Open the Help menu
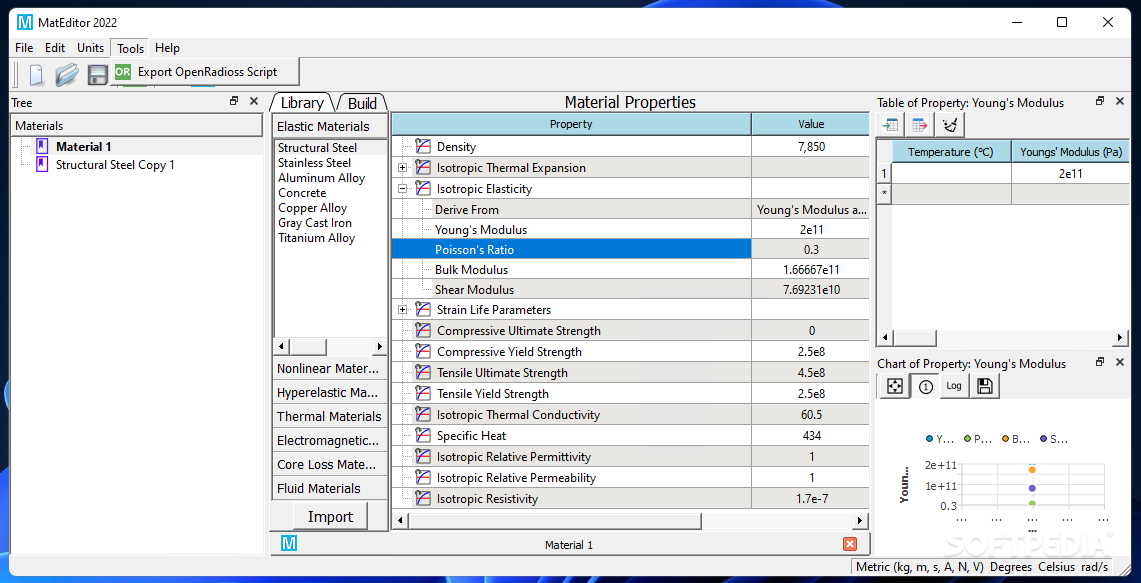Screen dimensions: 1141x583 167,48
